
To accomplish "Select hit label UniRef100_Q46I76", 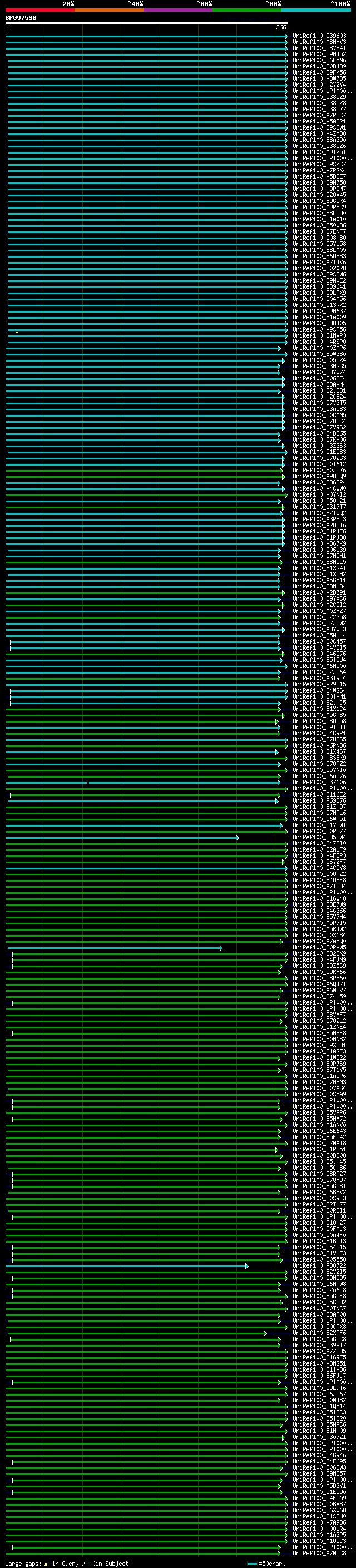I will tap(319, 654).
